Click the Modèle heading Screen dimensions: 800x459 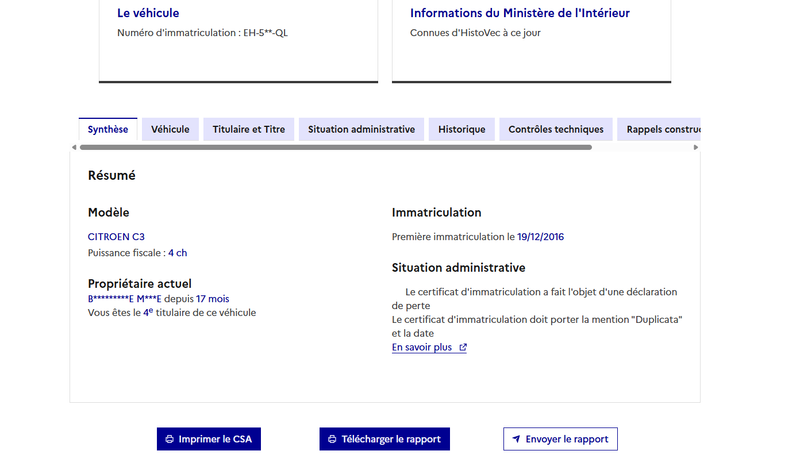[x=109, y=213]
